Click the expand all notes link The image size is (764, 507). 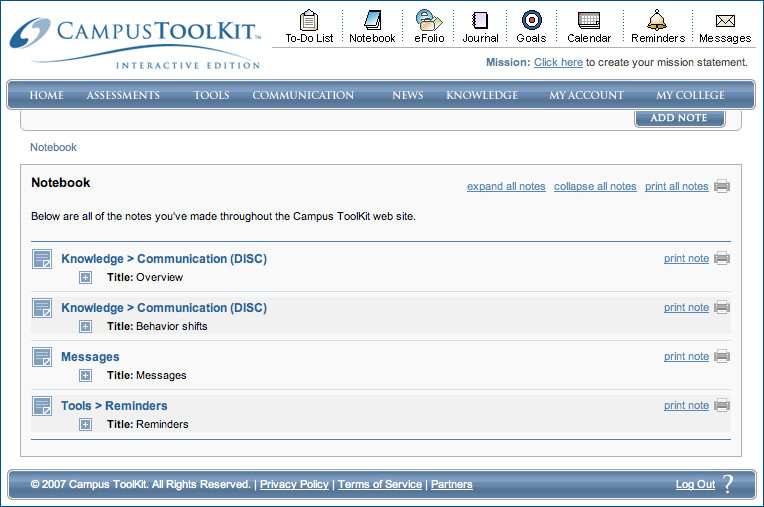506,186
